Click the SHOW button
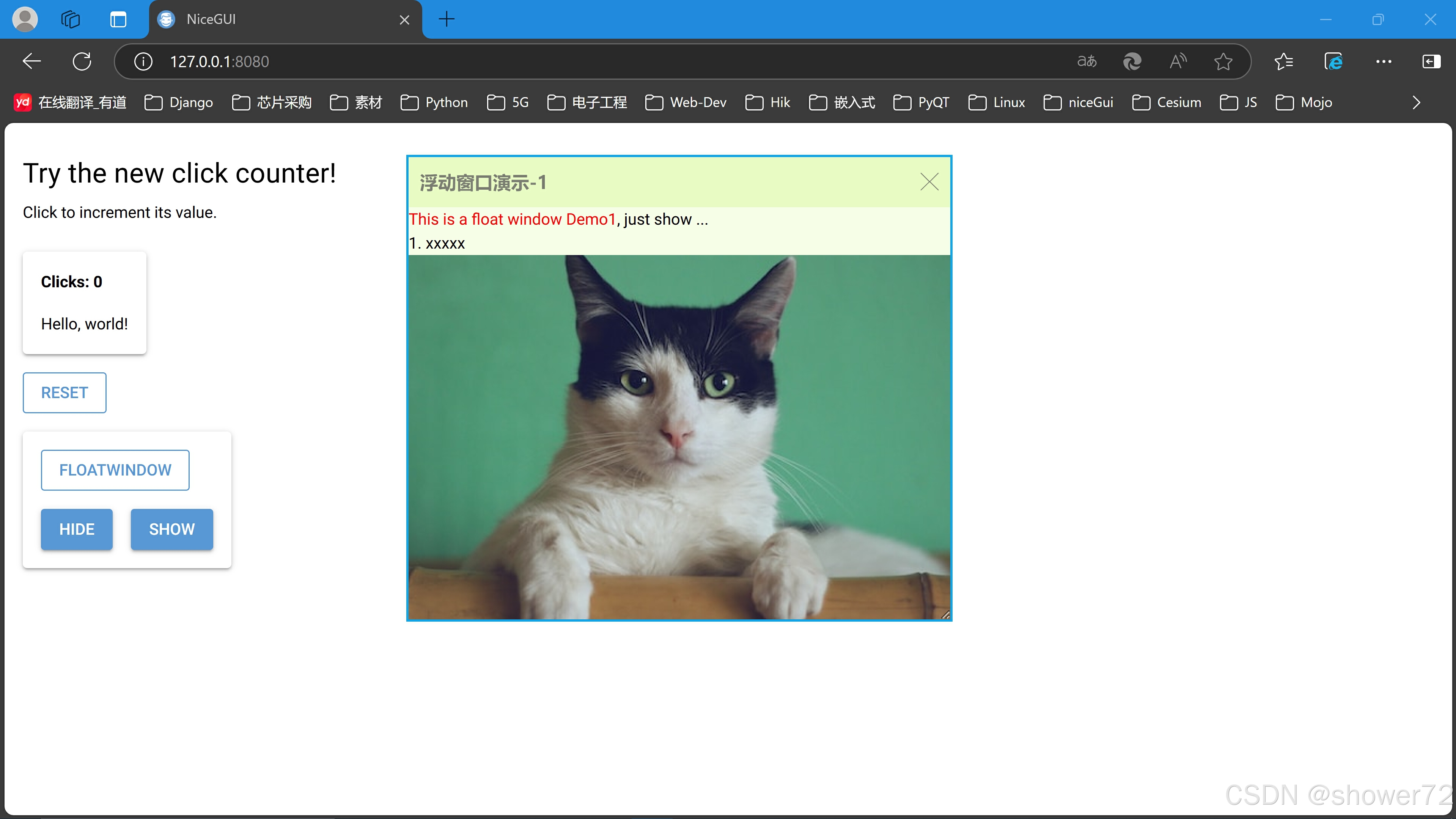Viewport: 1456px width, 819px height. tap(172, 529)
